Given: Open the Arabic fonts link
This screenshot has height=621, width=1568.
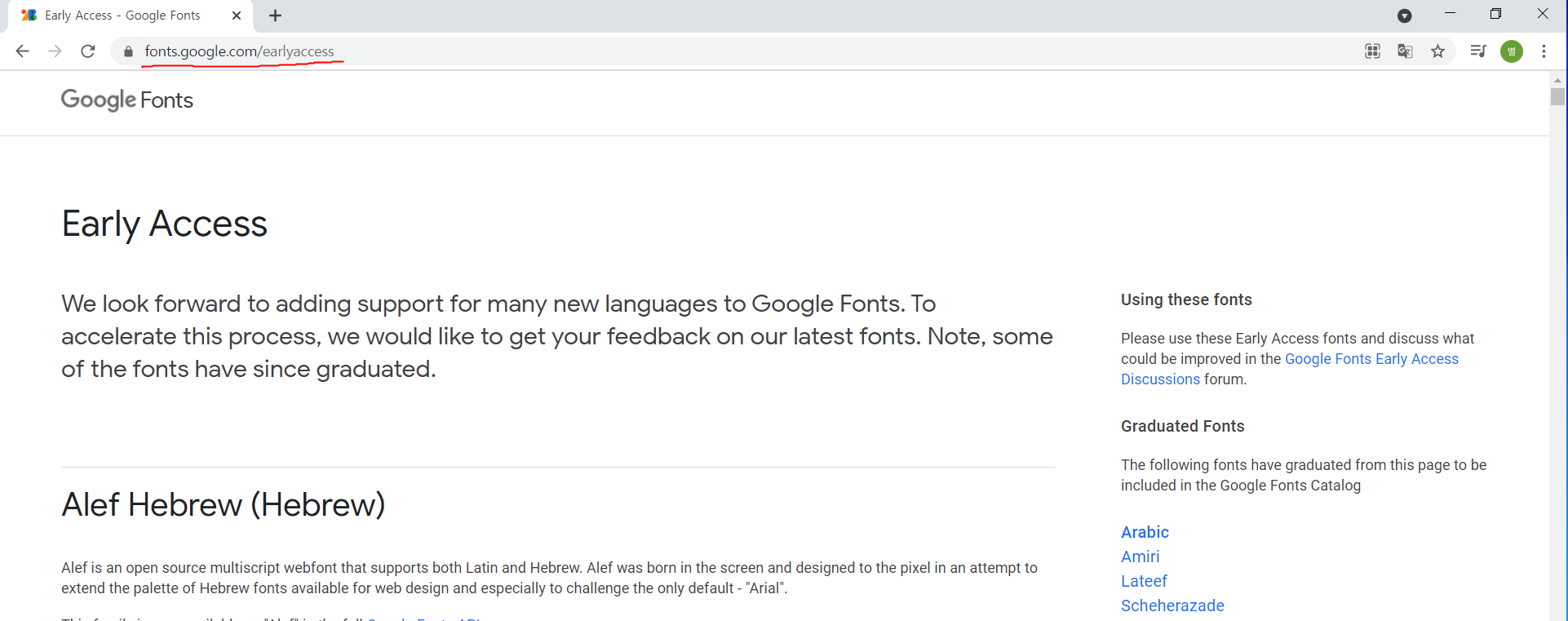Looking at the screenshot, I should 1145,532.
